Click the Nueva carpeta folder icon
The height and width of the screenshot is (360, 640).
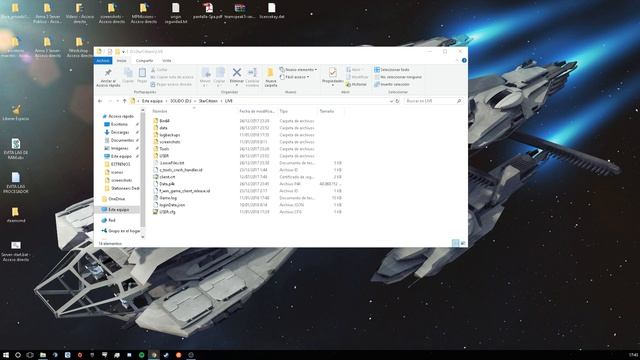pos(270,72)
